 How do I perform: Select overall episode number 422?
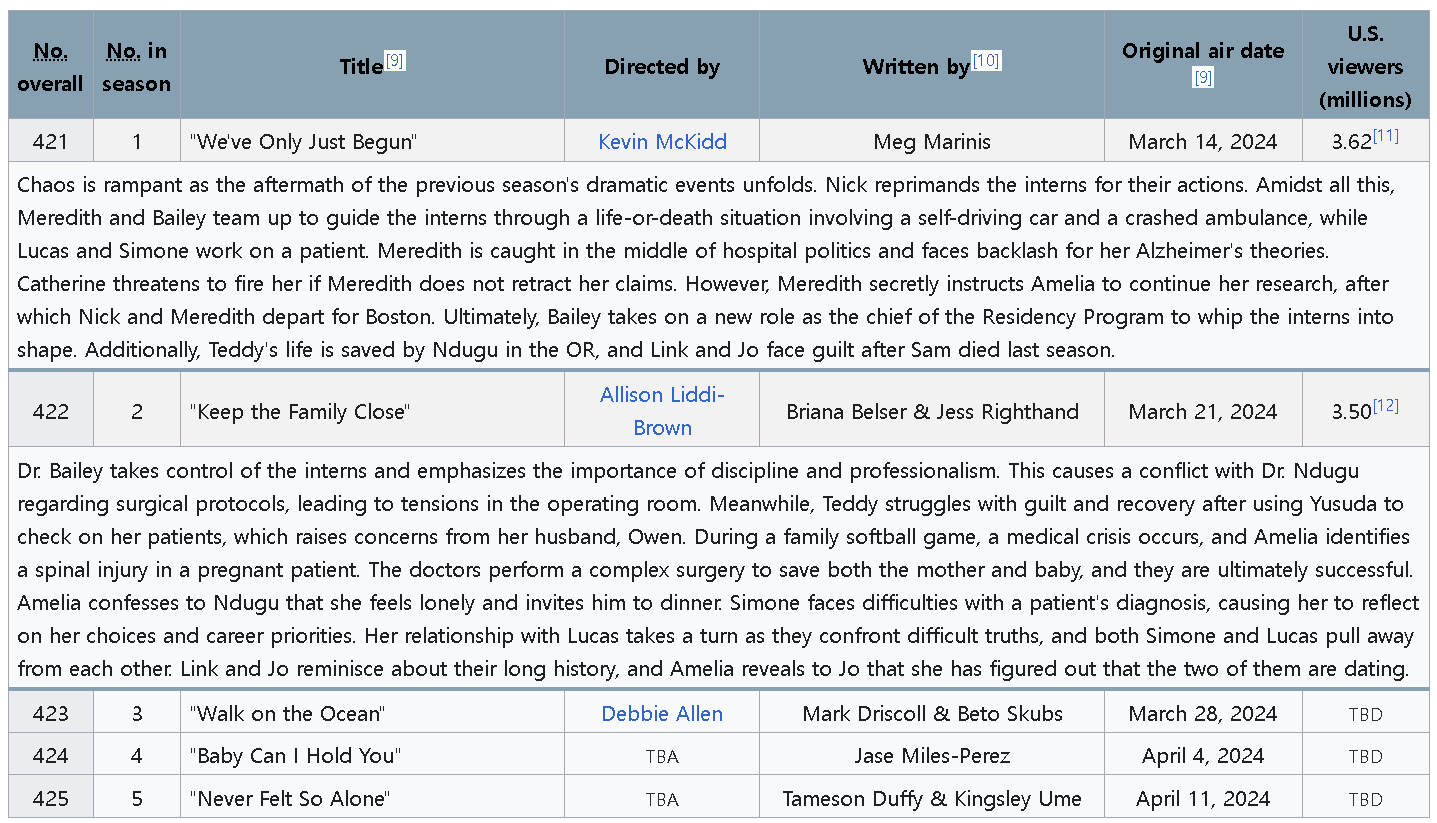point(50,411)
